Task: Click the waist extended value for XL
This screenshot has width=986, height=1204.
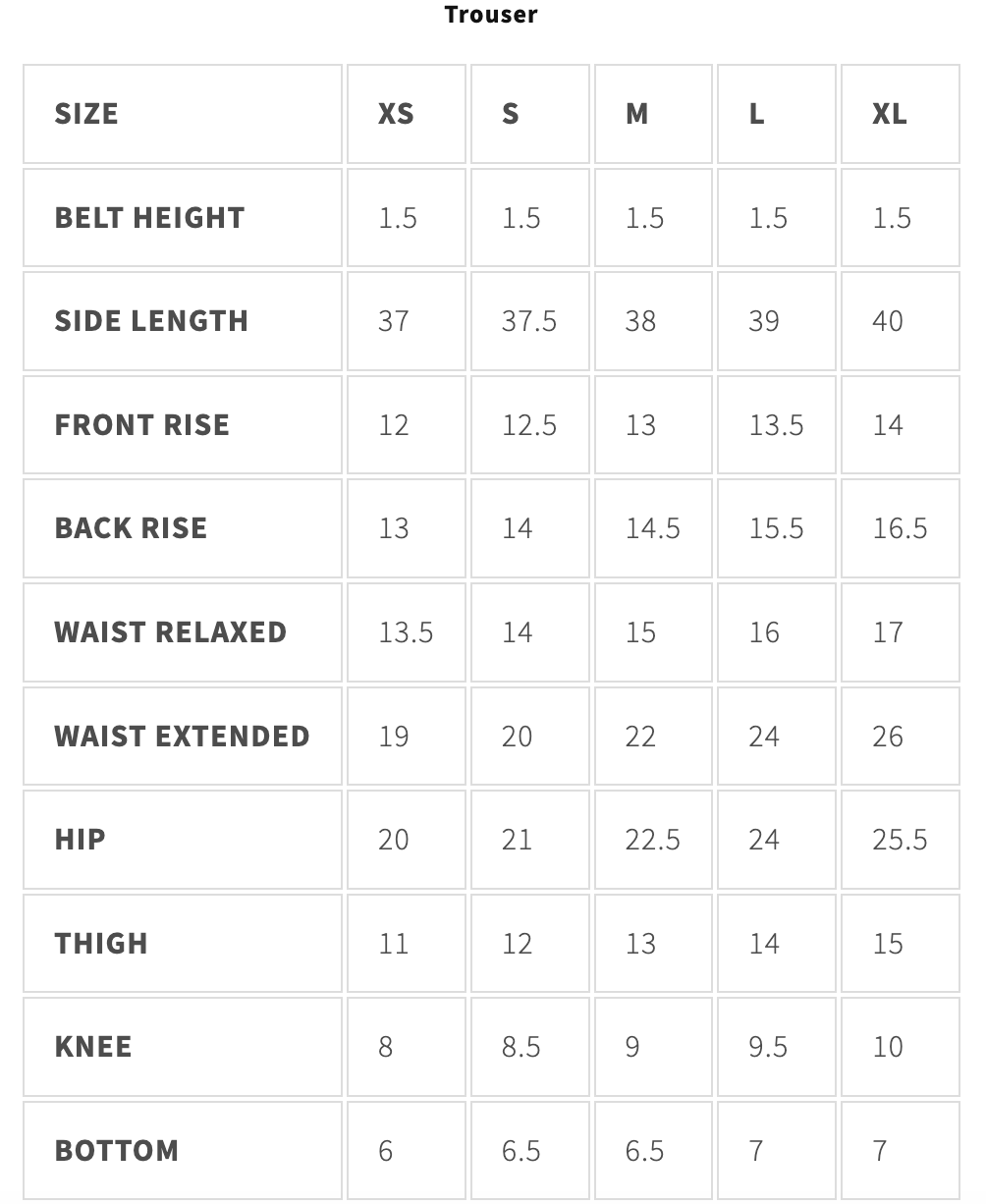Action: [x=888, y=736]
